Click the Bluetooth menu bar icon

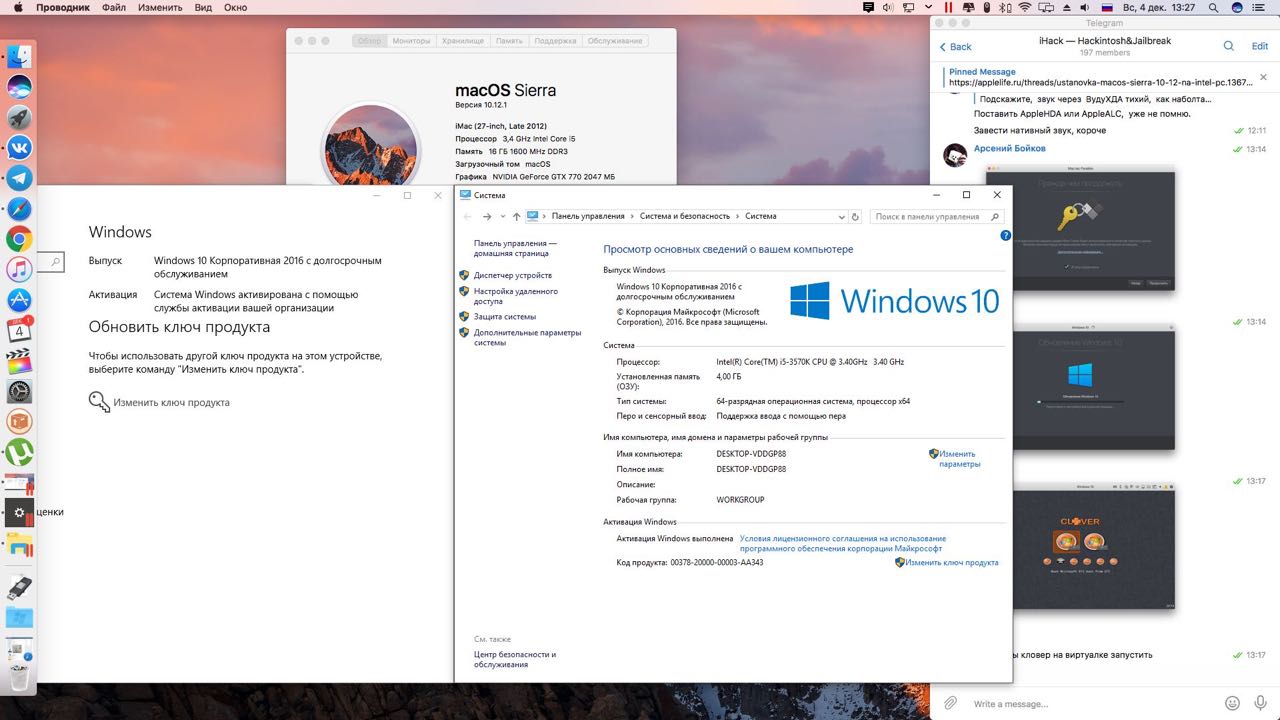click(x=1005, y=7)
